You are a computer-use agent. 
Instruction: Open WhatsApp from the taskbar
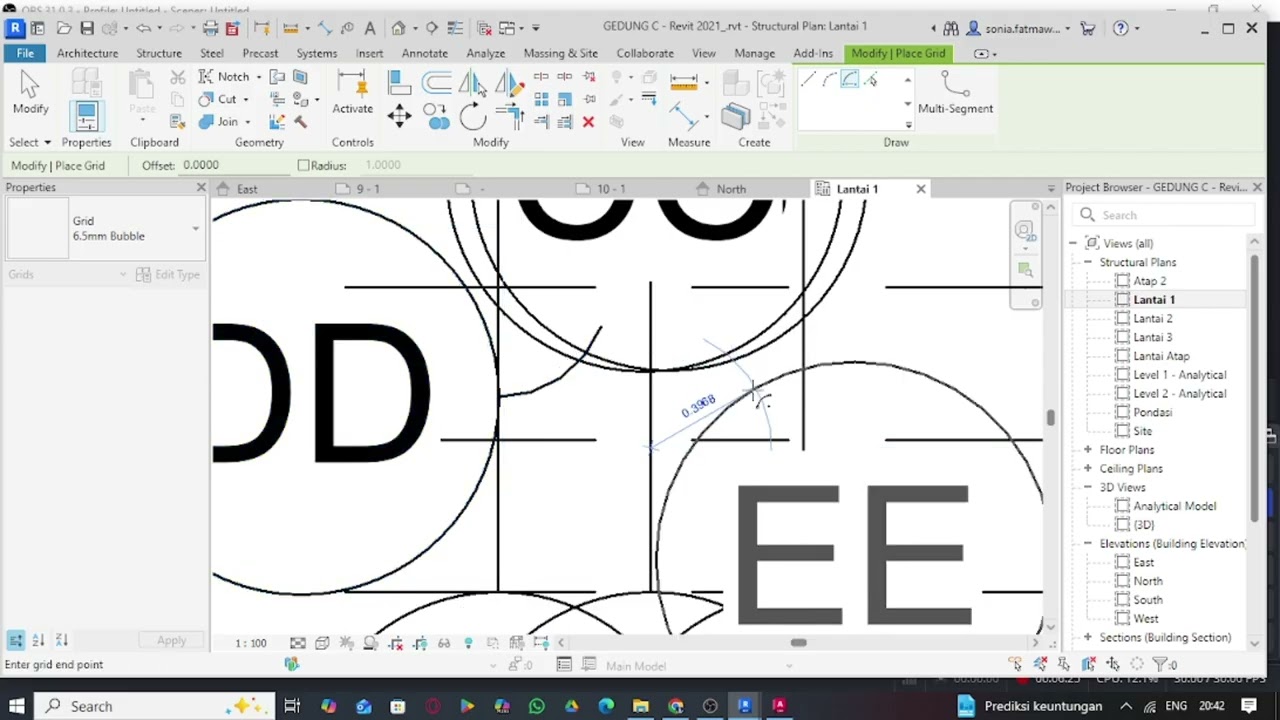pos(537,706)
